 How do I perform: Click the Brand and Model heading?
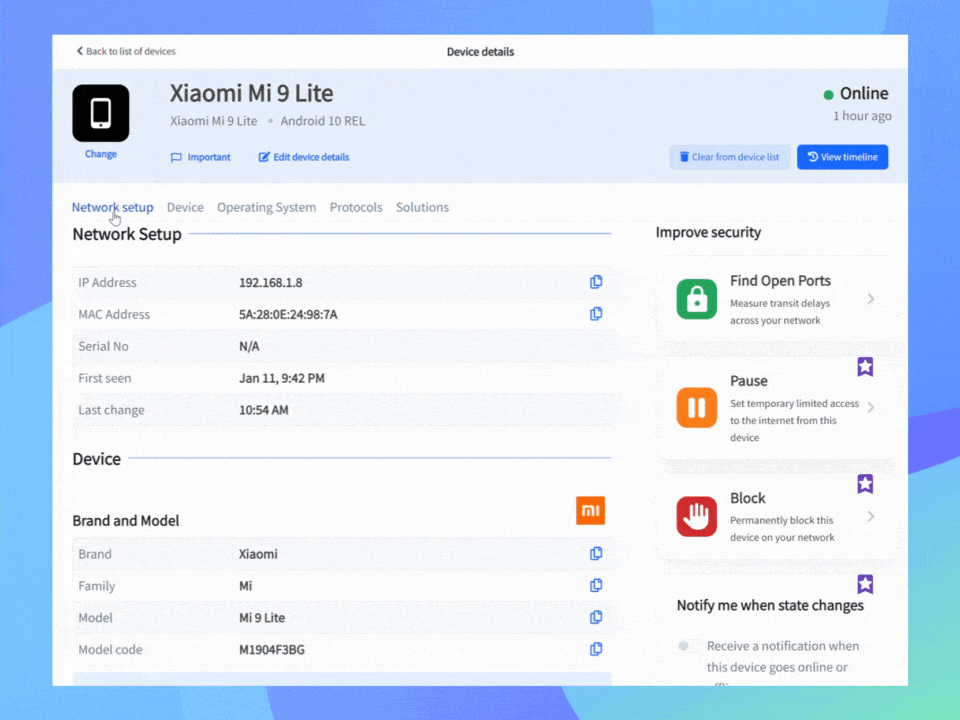point(126,520)
